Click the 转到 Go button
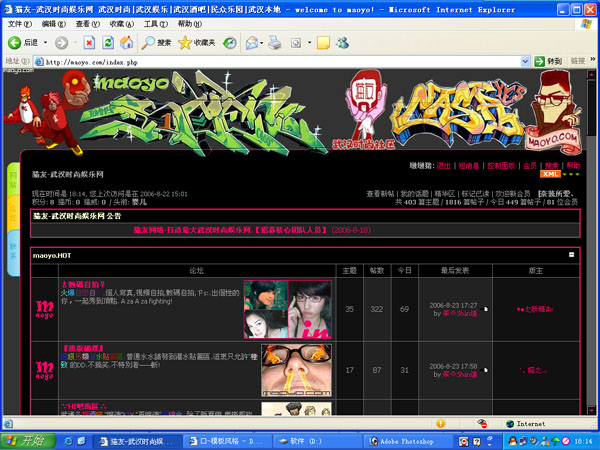600x450 pixels. (x=548, y=61)
